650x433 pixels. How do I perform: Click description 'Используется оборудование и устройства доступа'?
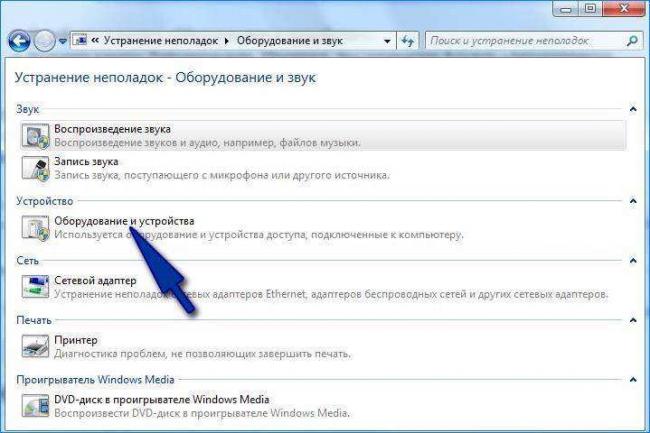pos(259,235)
